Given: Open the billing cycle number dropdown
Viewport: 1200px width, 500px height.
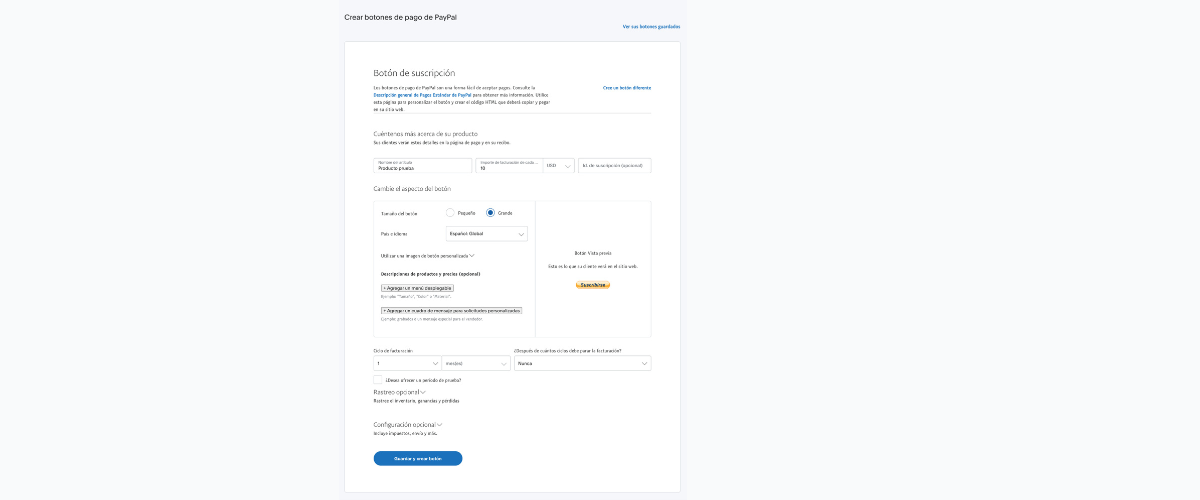Looking at the screenshot, I should tap(407, 363).
